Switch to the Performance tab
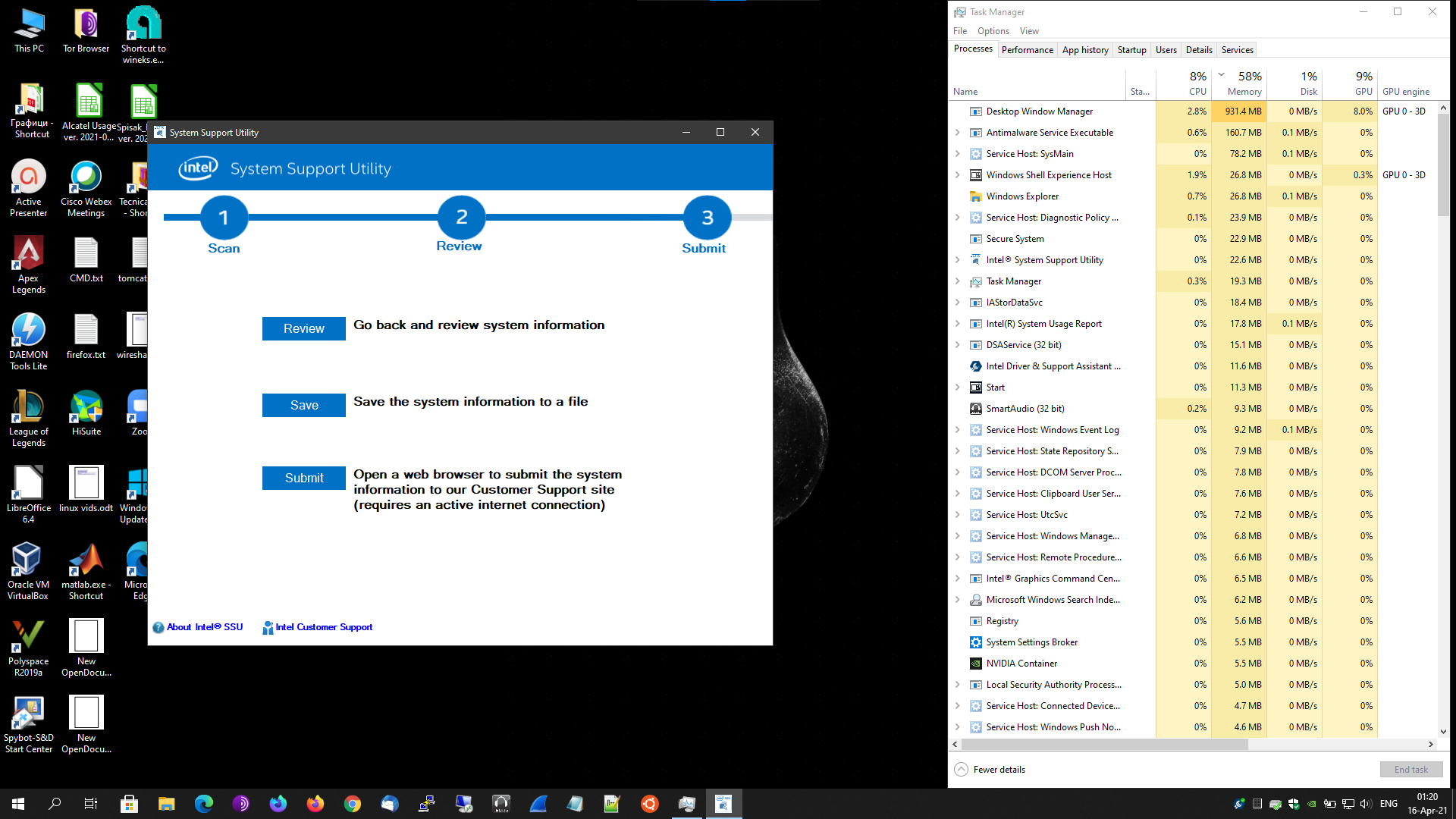 coord(1027,49)
